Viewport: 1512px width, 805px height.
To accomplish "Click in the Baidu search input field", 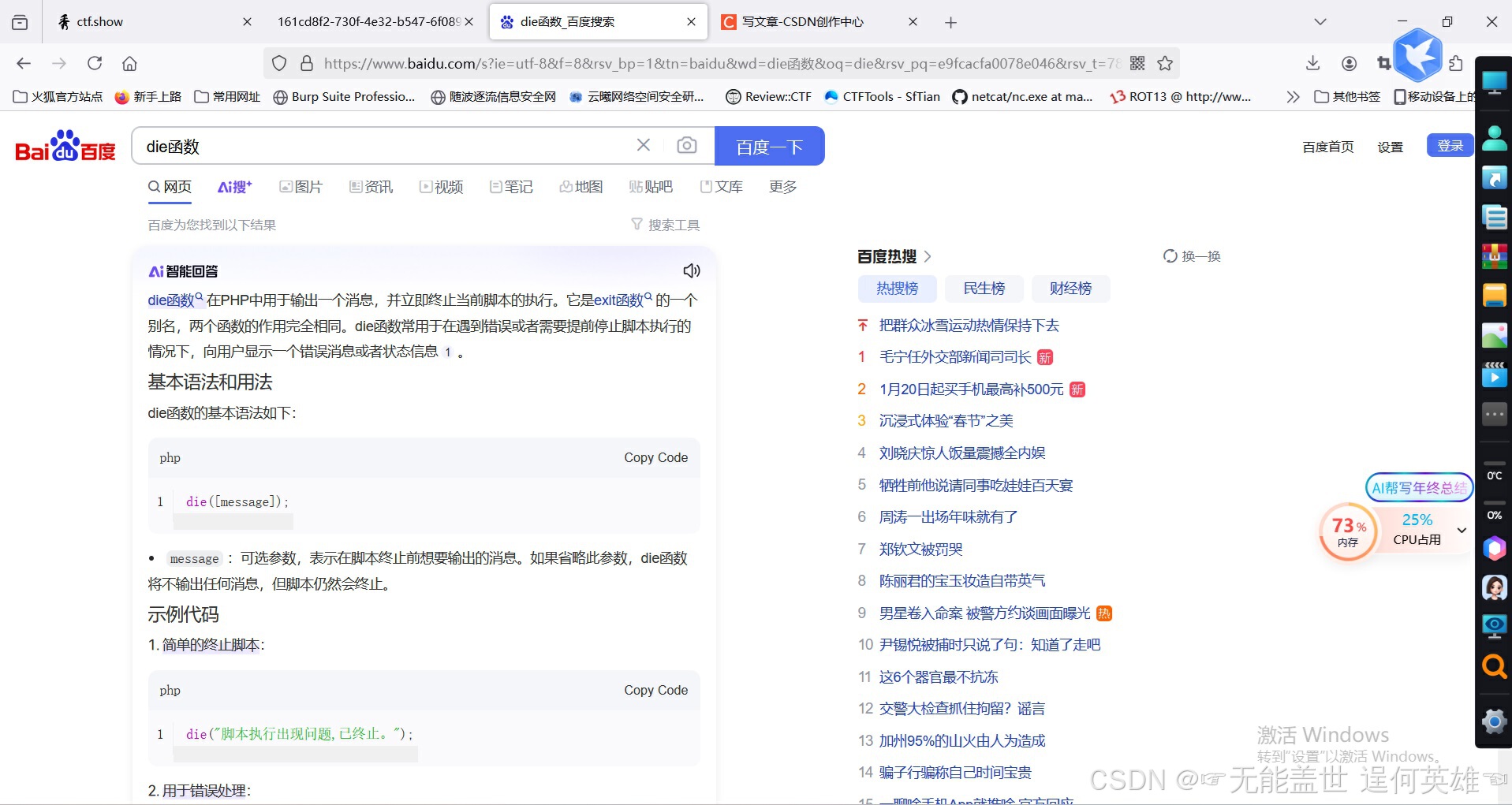I will click(386, 146).
